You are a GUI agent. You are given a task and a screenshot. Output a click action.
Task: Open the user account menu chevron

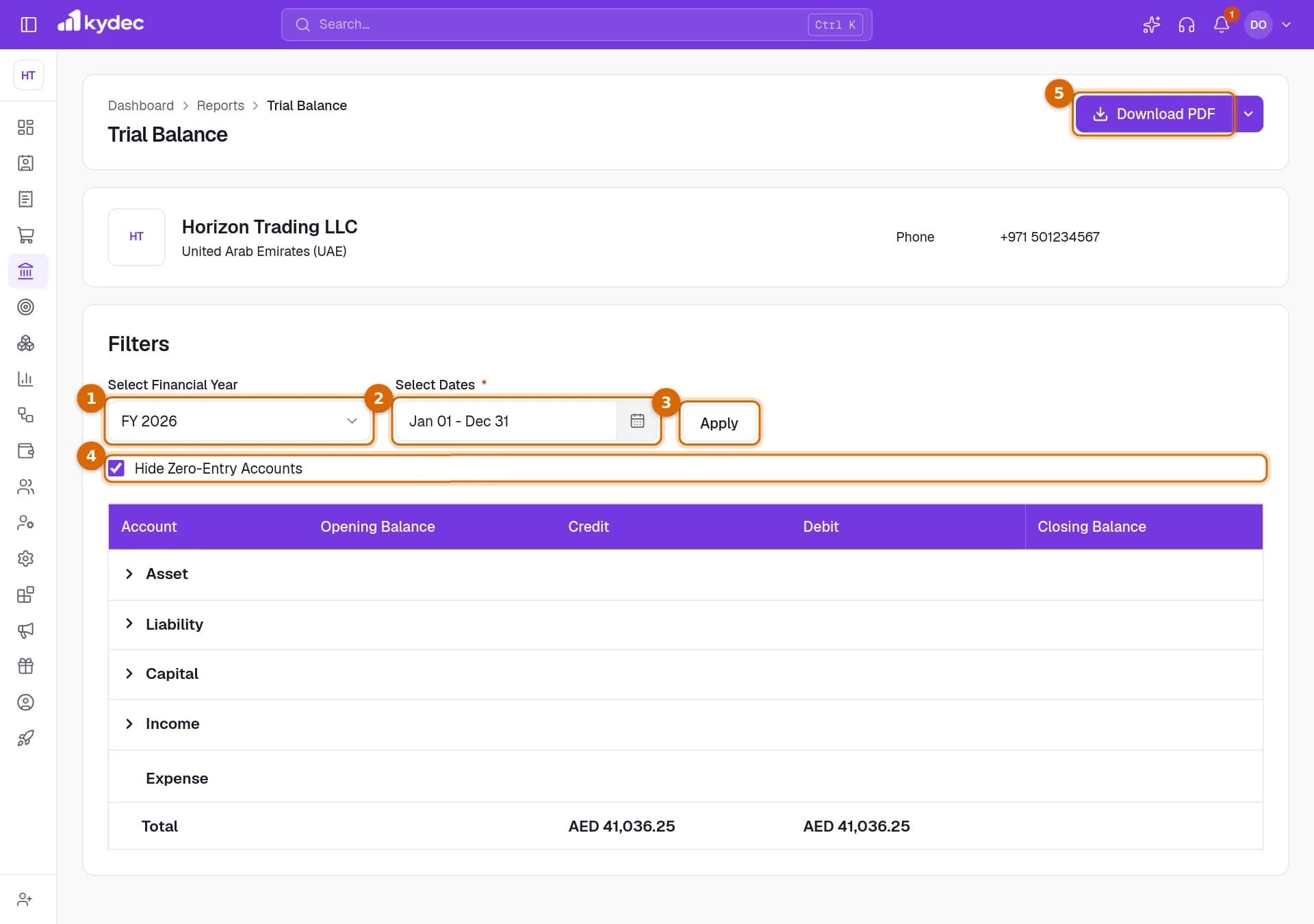tap(1286, 25)
